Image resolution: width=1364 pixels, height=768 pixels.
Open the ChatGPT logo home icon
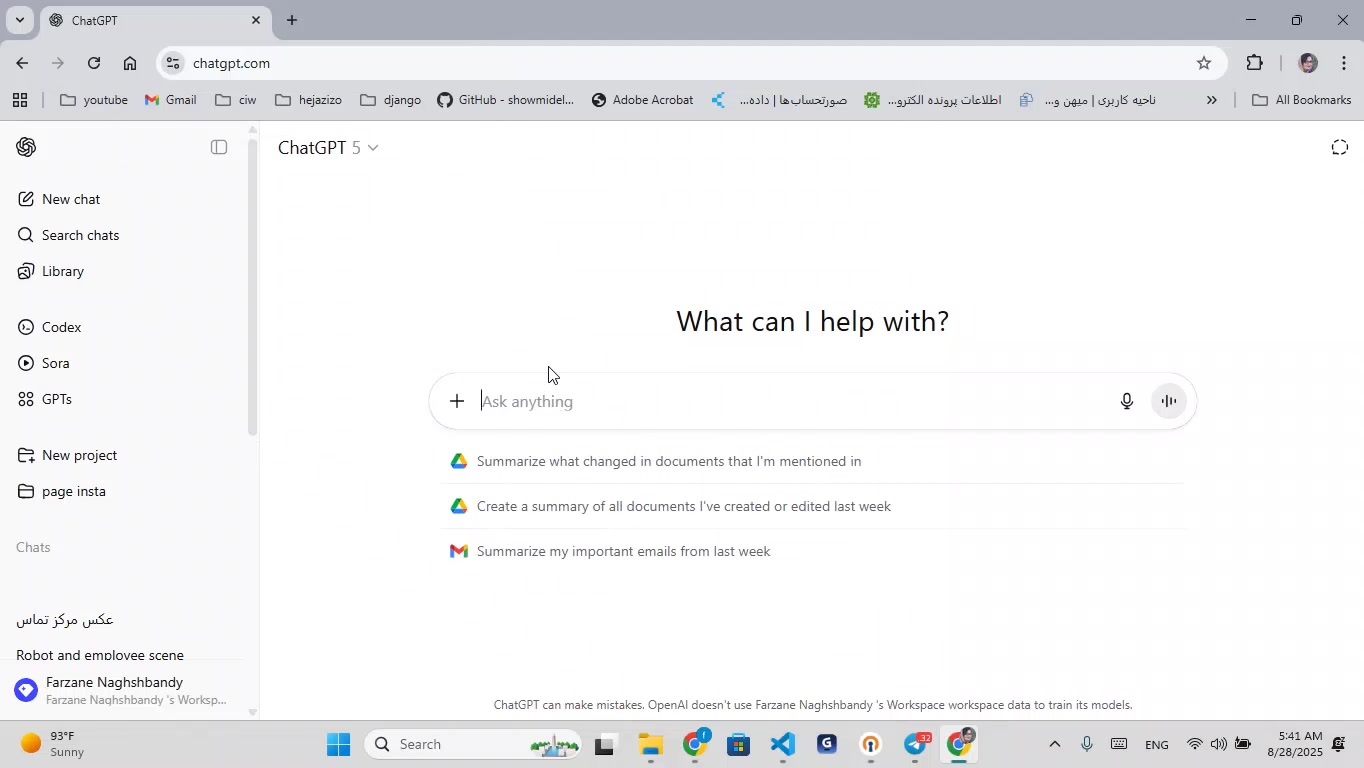pos(26,148)
